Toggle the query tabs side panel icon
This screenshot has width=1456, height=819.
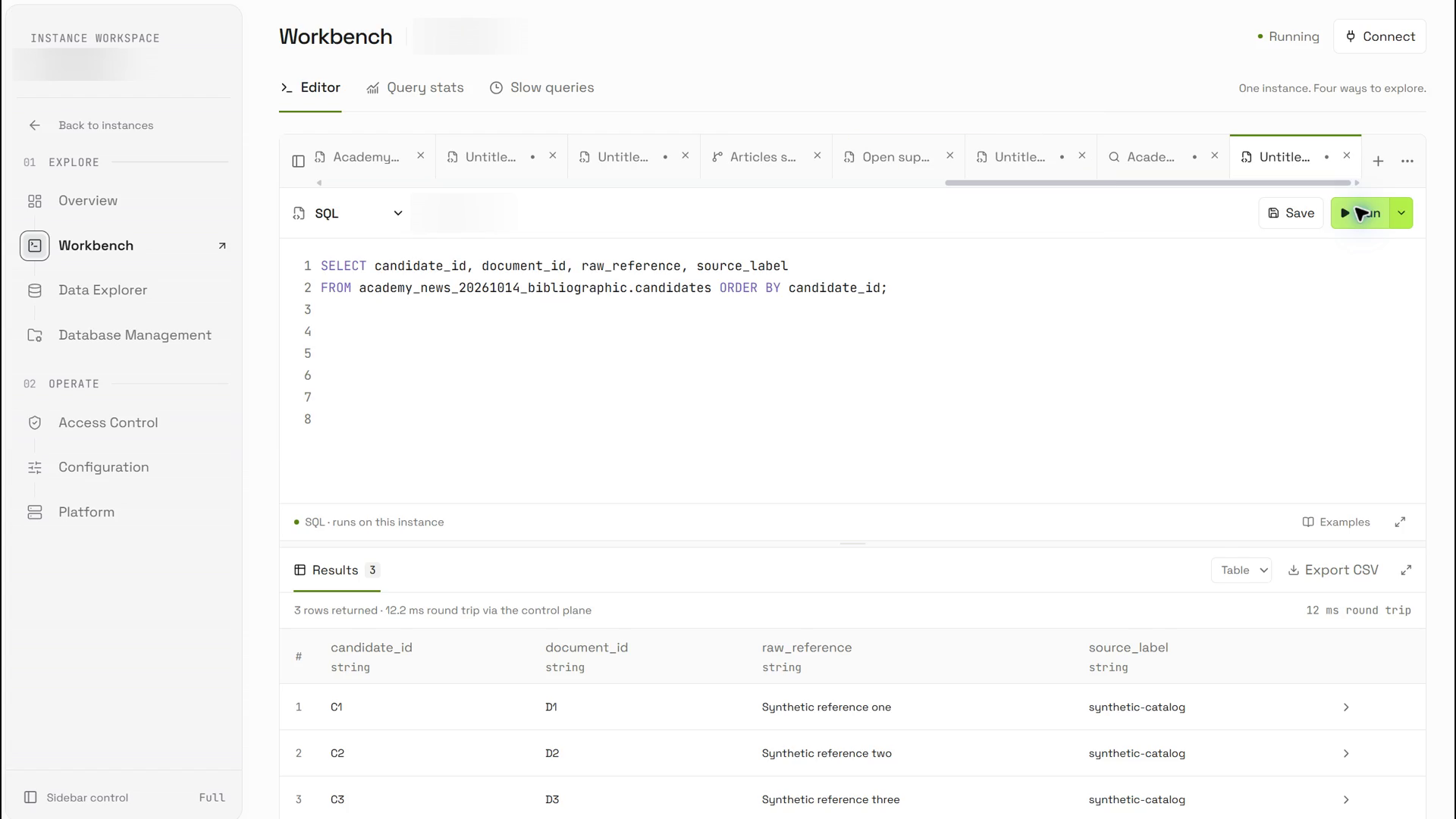(x=298, y=161)
